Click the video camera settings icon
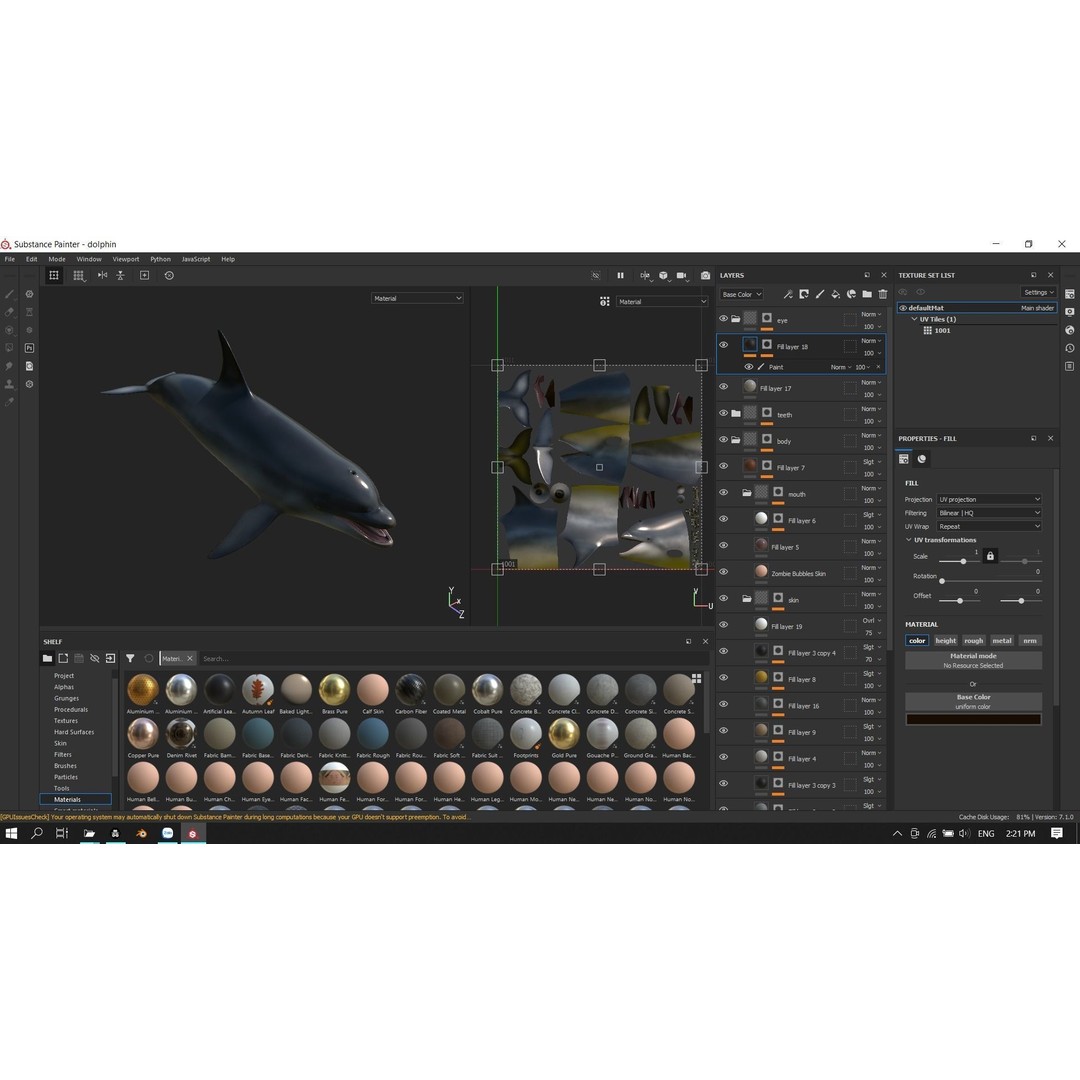Screen dimensions: 1080x1080 682,276
